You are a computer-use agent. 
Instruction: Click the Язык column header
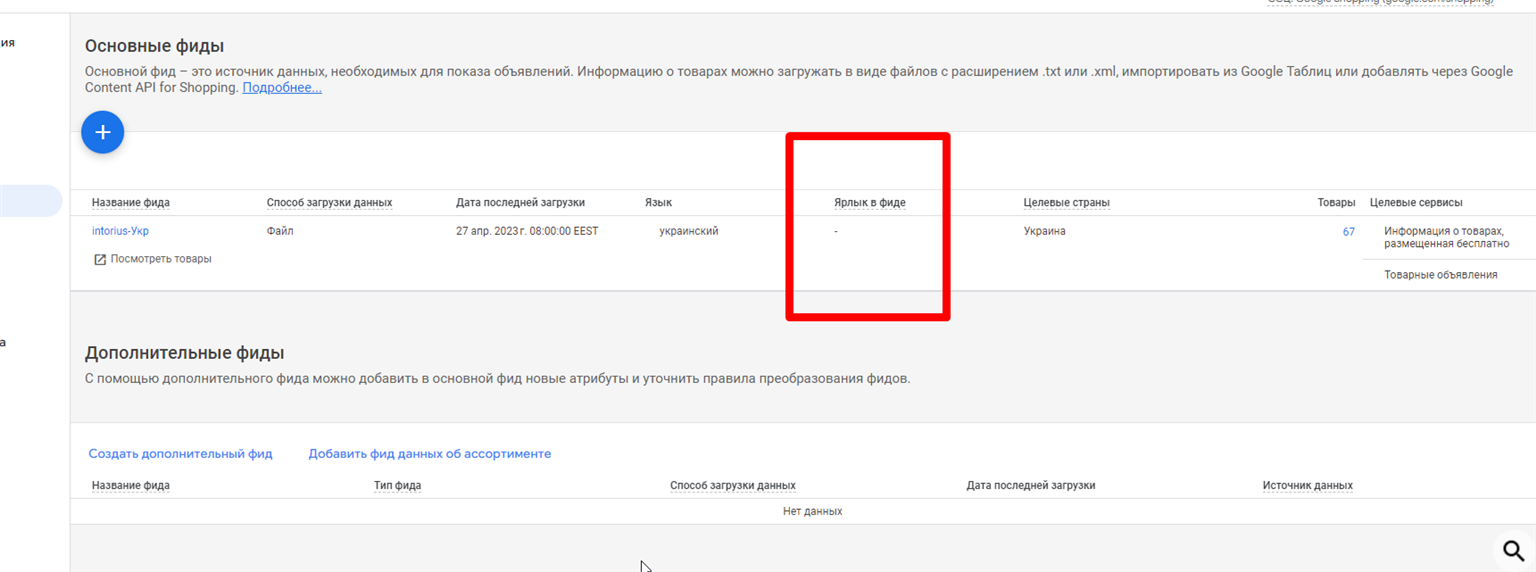[x=658, y=203]
